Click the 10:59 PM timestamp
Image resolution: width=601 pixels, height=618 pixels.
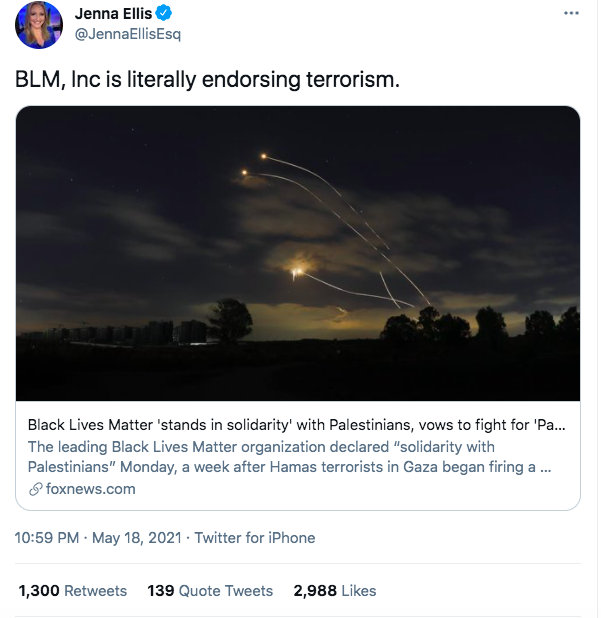click(48, 538)
